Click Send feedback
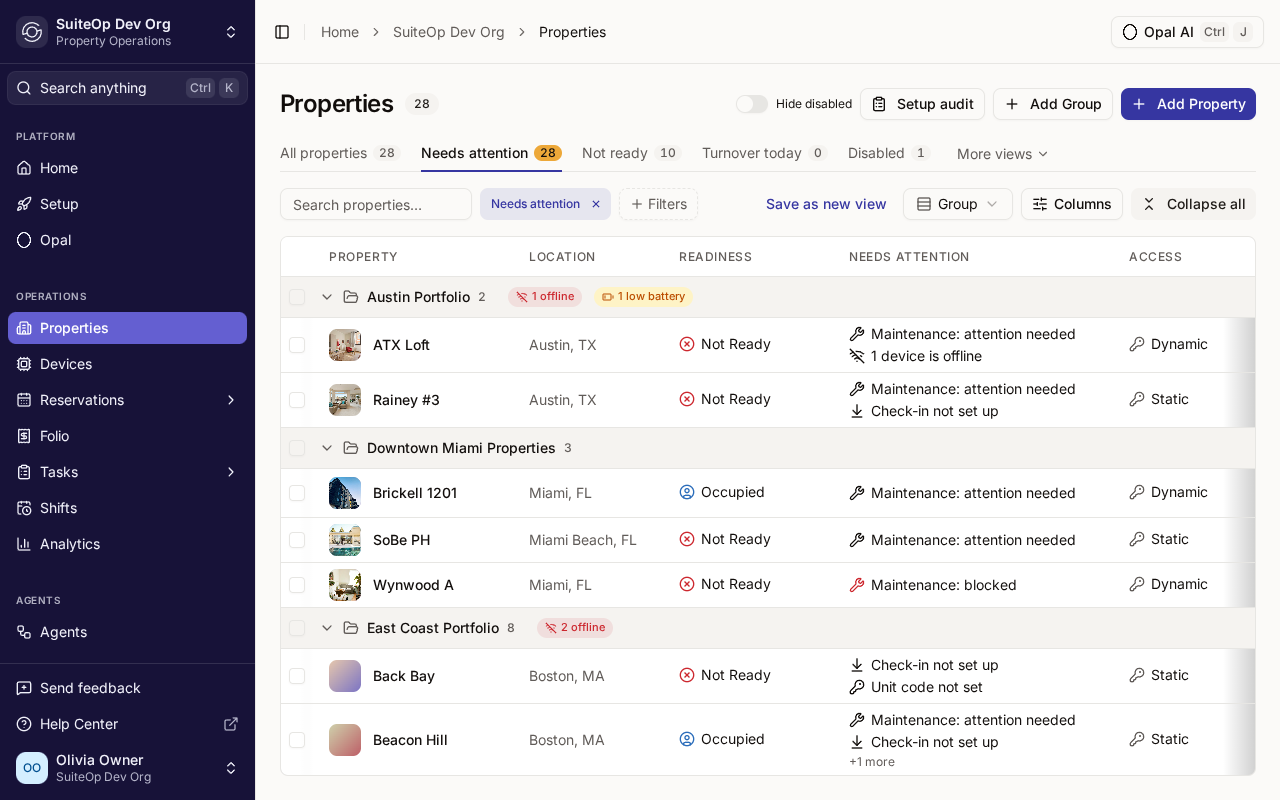 click(x=127, y=688)
